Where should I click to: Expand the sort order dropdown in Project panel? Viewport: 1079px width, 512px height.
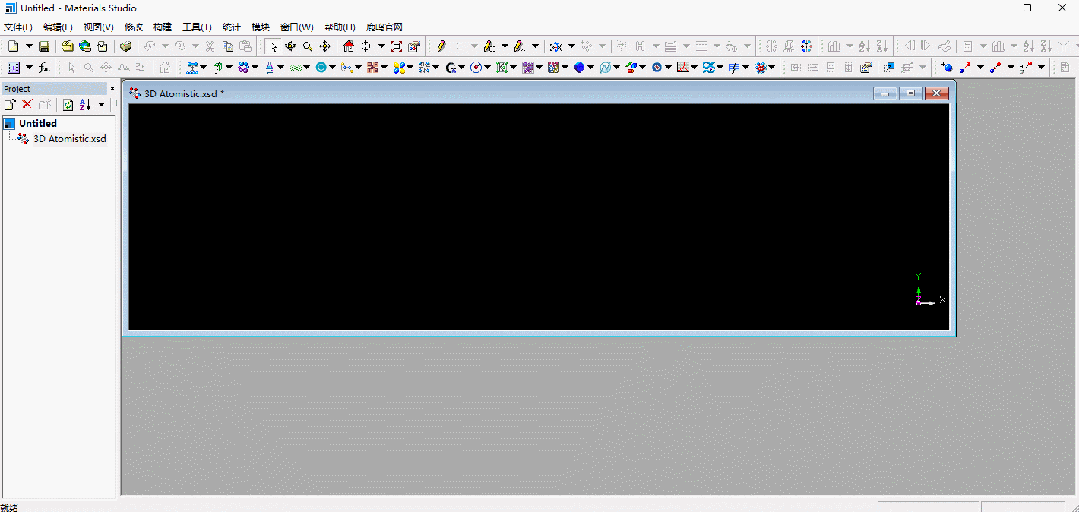click(x=101, y=104)
